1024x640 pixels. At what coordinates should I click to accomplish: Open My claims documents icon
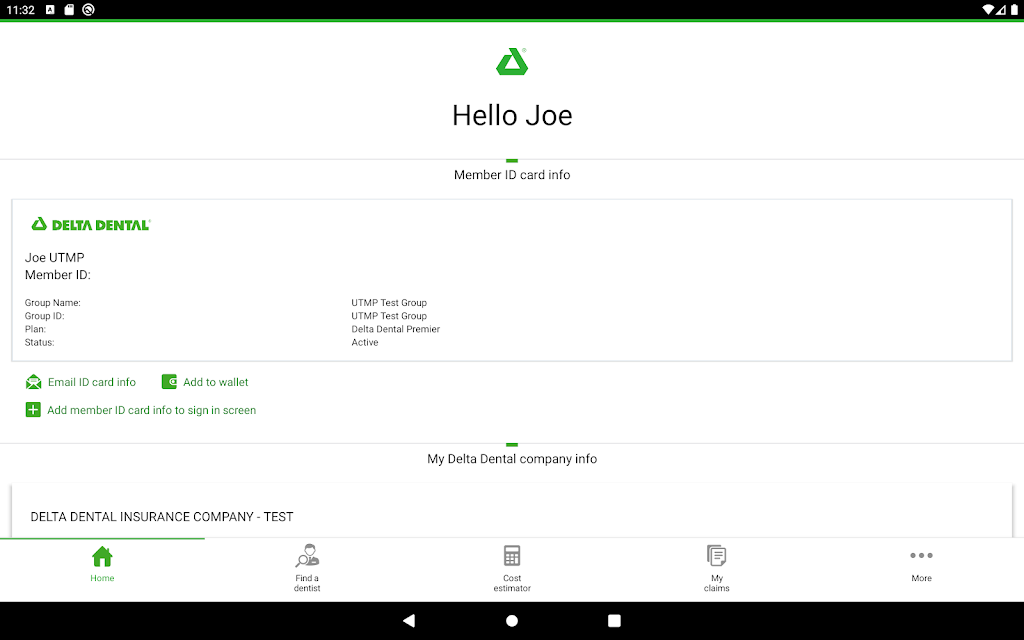tap(716, 556)
